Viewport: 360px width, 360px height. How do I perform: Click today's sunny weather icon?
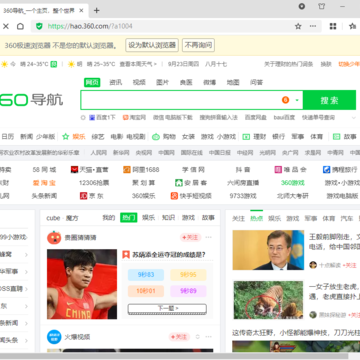coord(4,64)
